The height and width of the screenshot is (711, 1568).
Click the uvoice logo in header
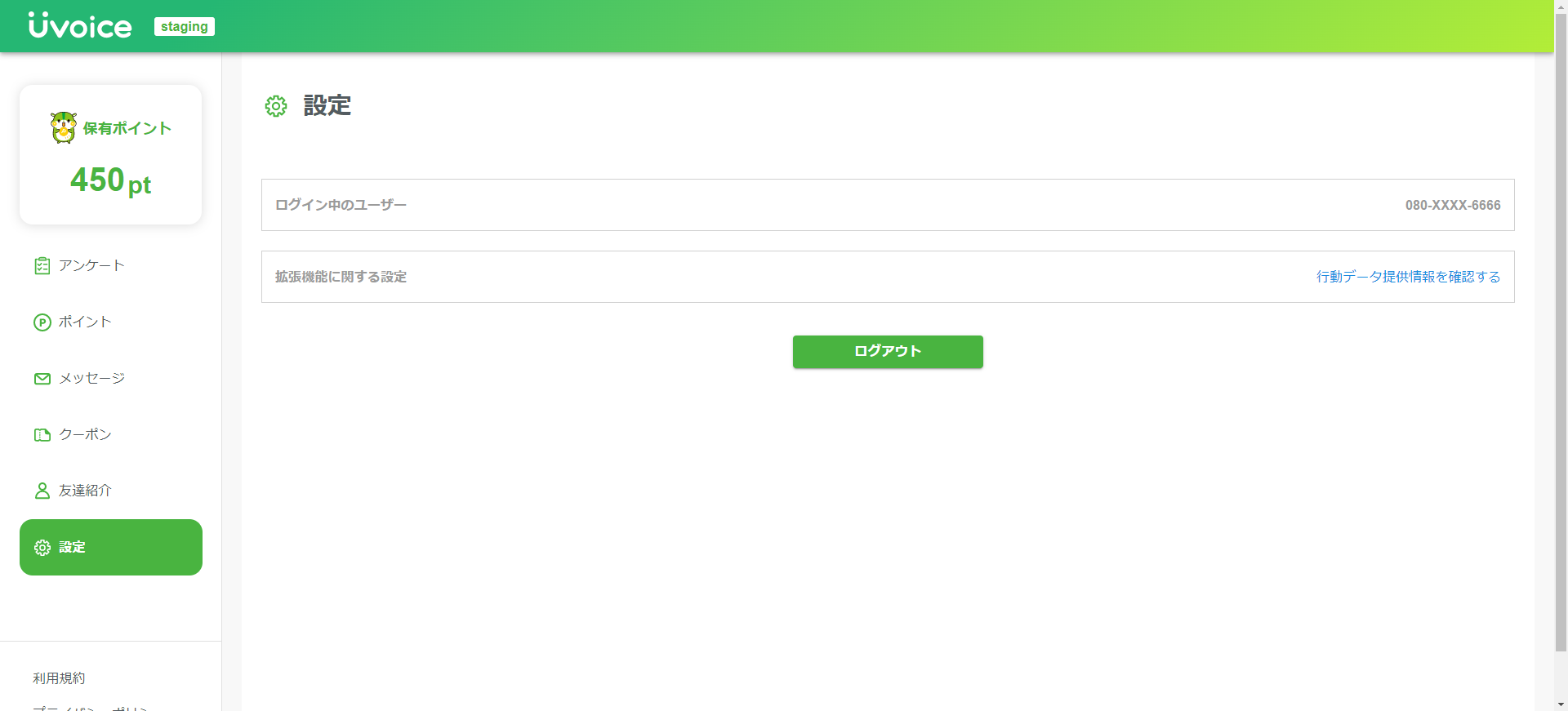point(80,25)
